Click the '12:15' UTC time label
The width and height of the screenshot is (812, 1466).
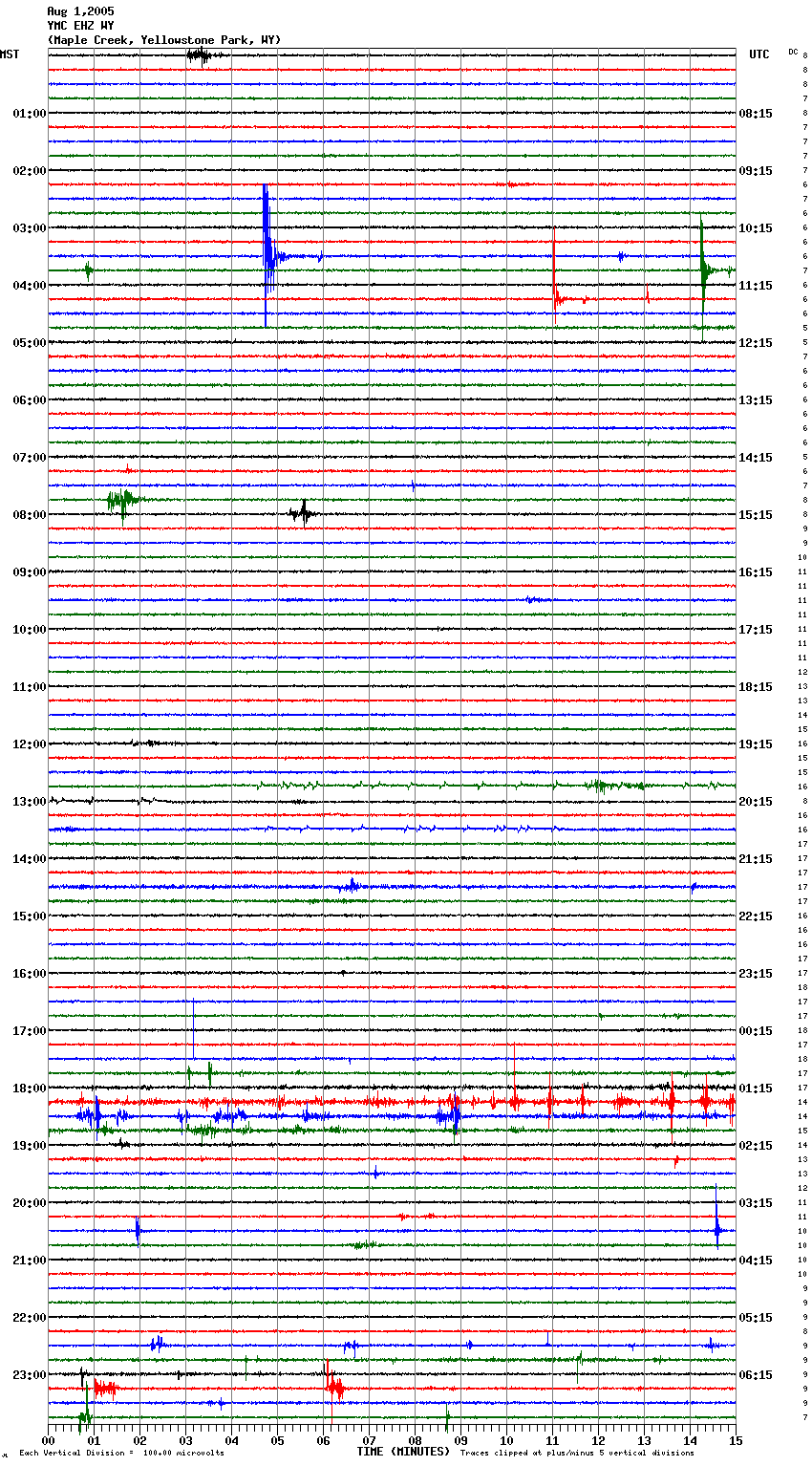click(x=756, y=343)
